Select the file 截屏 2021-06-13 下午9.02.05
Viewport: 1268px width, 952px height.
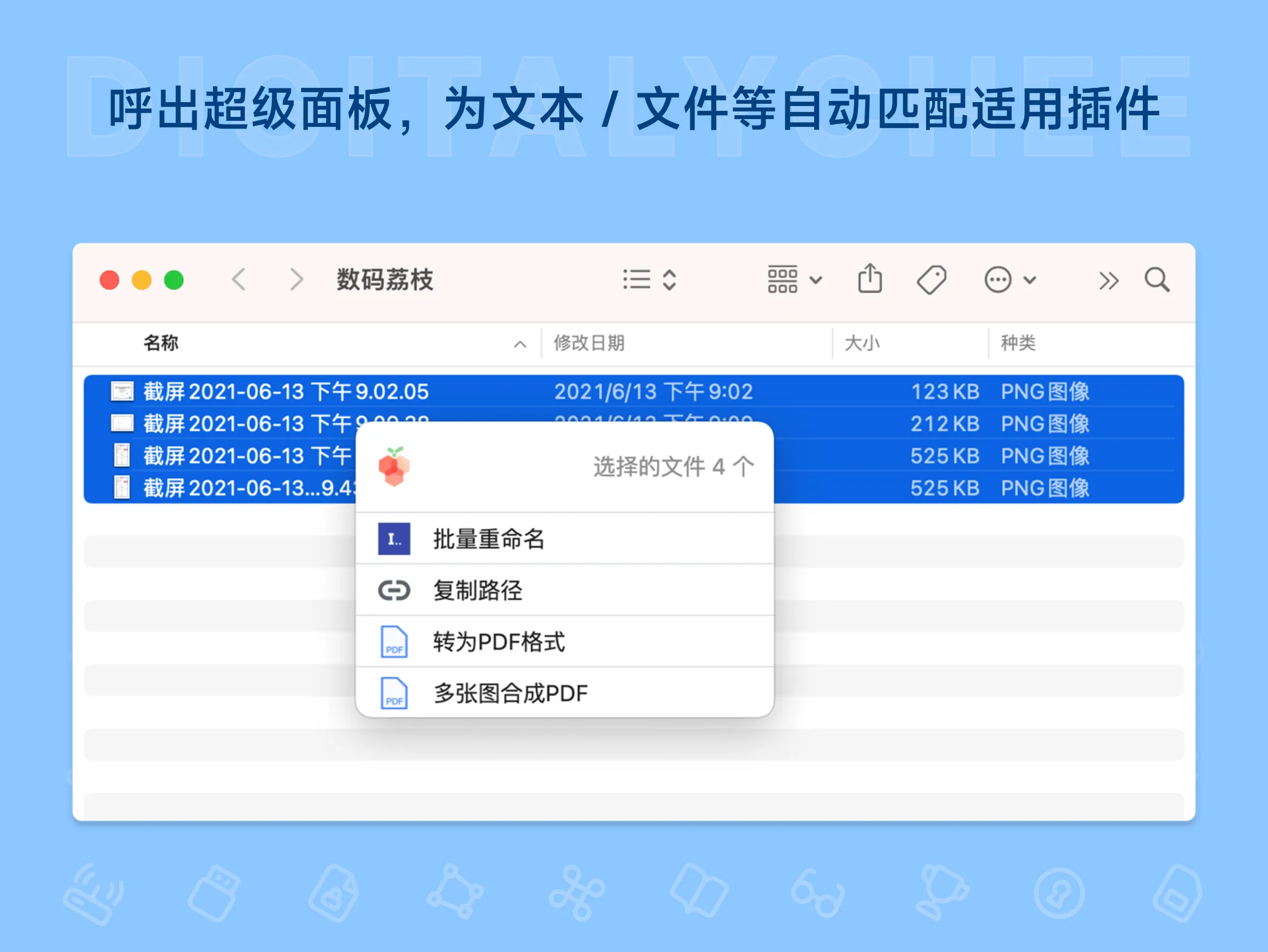pos(284,391)
